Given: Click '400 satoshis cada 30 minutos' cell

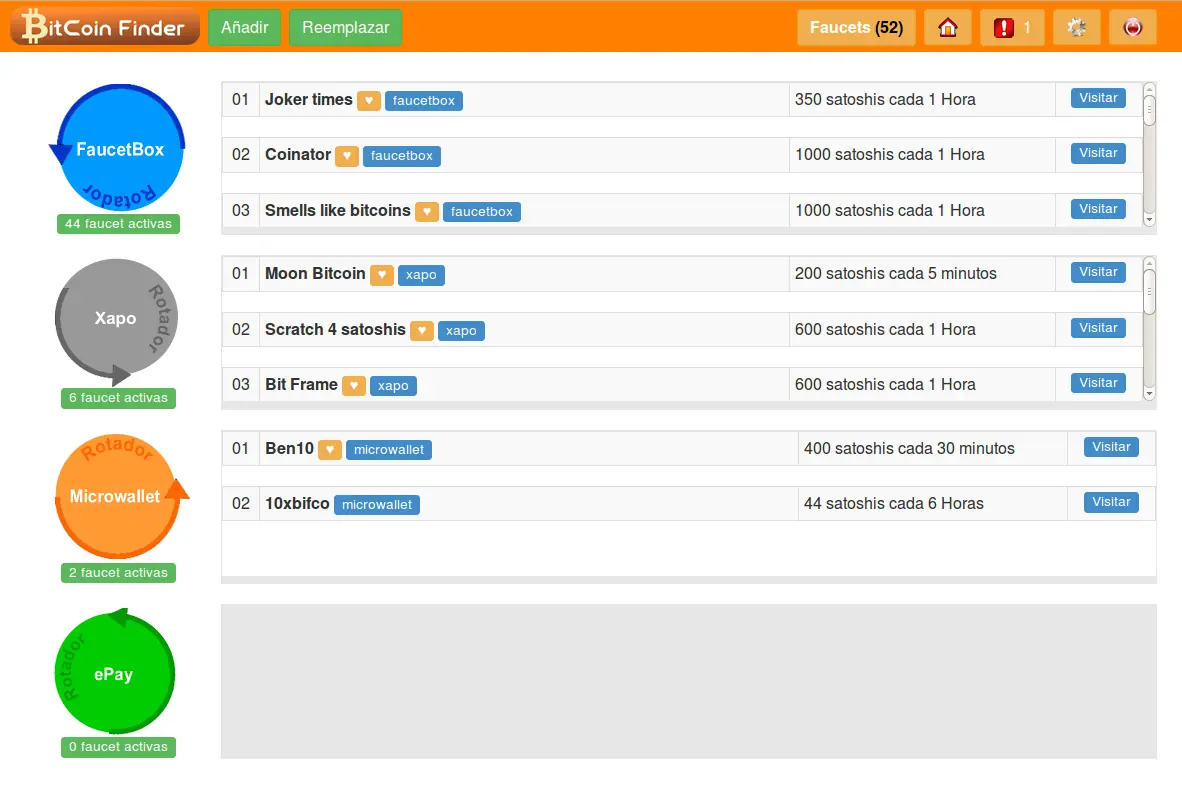Looking at the screenshot, I should (932, 449).
